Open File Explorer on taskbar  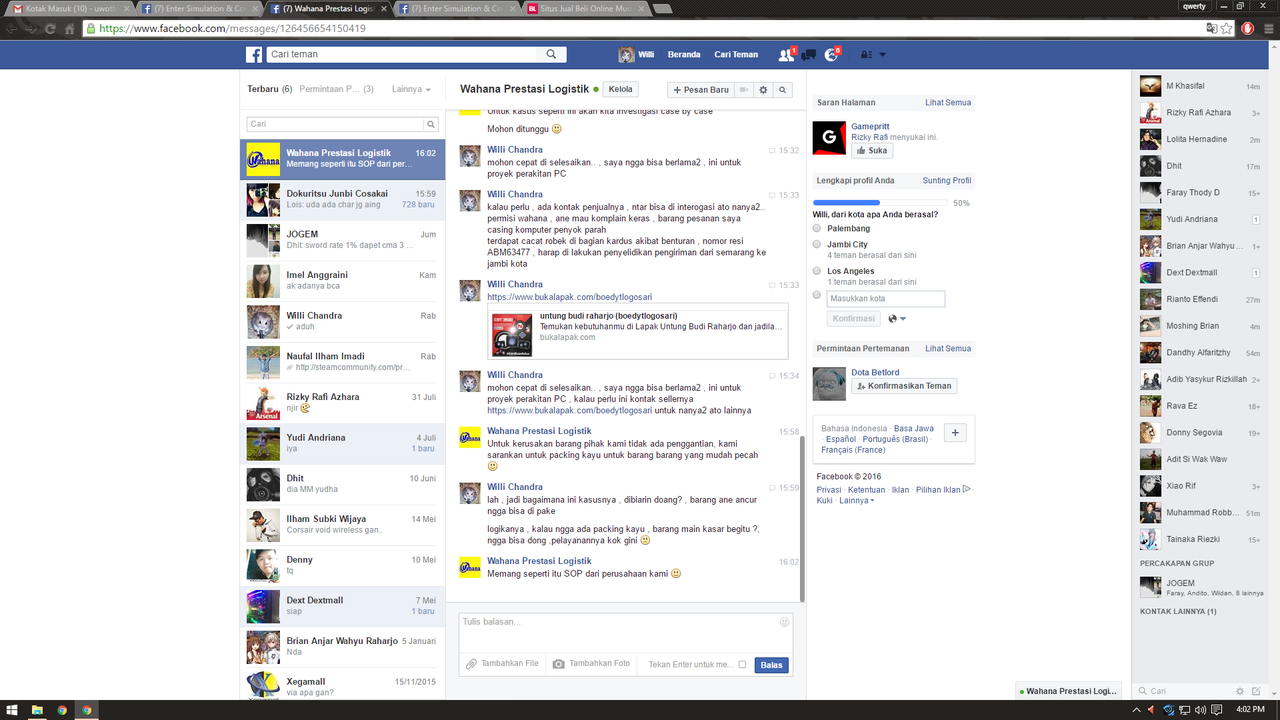tap(37, 710)
